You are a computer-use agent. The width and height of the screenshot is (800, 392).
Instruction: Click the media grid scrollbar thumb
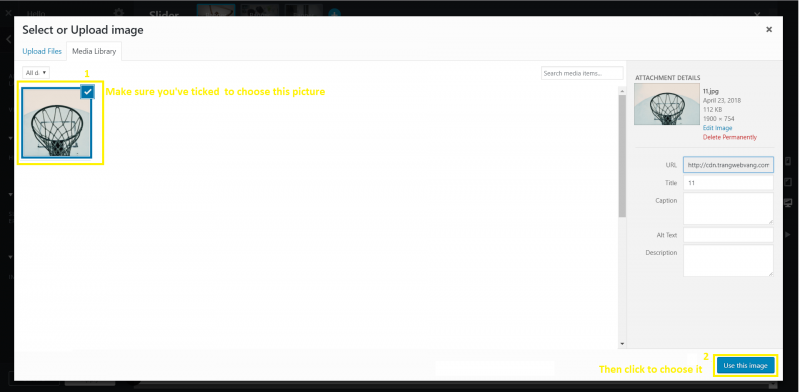pyautogui.click(x=622, y=156)
